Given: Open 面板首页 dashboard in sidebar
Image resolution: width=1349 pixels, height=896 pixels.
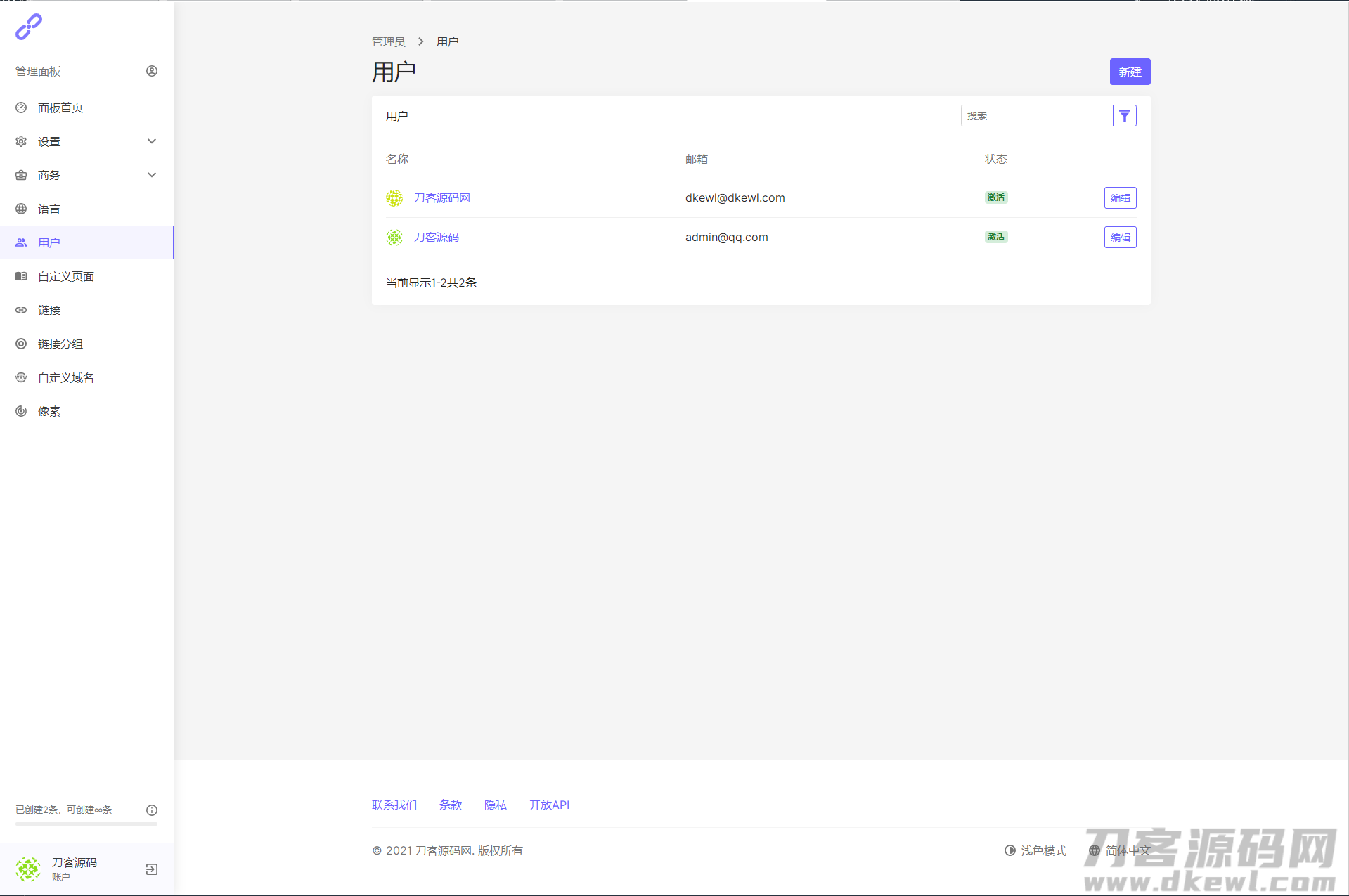Looking at the screenshot, I should click(60, 108).
